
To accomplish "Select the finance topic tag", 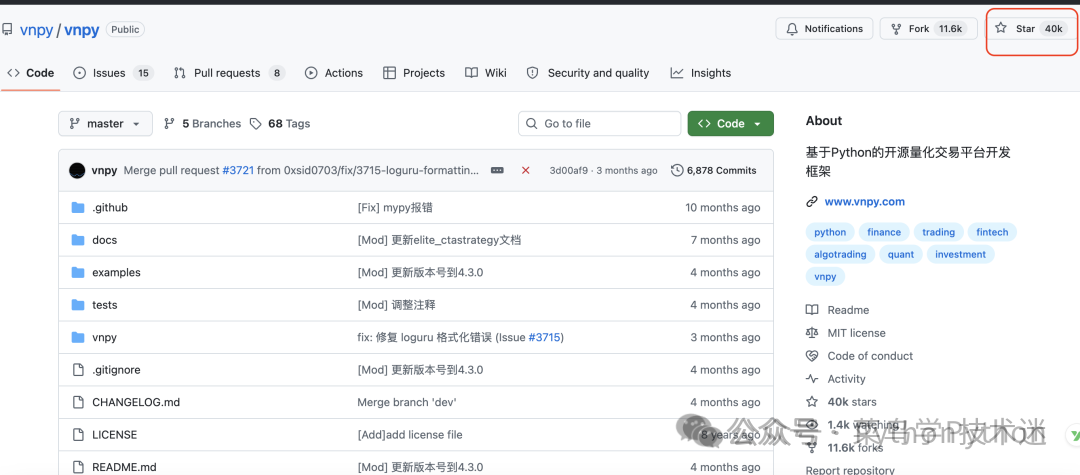I will tap(884, 233).
